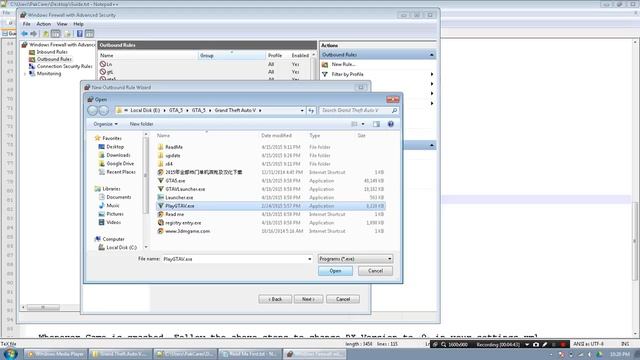Screen dimensions: 640x360
Task: Open the Organize dropdown menu
Action: pos(105,124)
